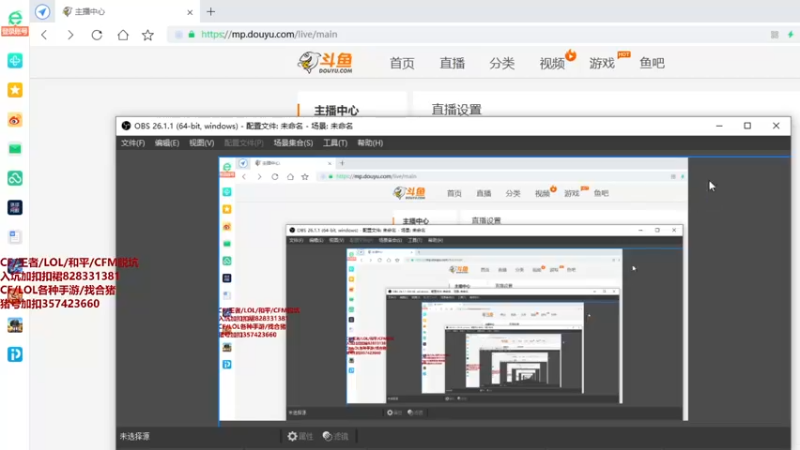Go forward in the browser
Screen dimensions: 800x450
(x=70, y=35)
